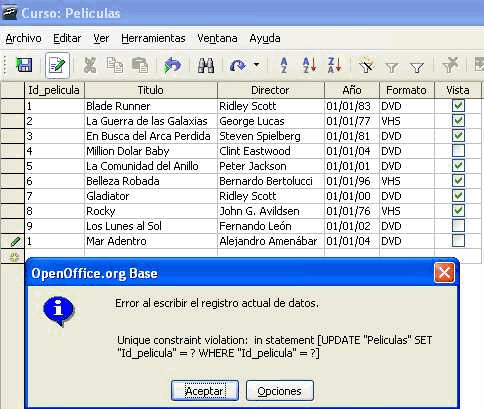Screen dimensions: 484x409
Task: Click the title cell 'Blade Runner'
Action: pos(151,106)
